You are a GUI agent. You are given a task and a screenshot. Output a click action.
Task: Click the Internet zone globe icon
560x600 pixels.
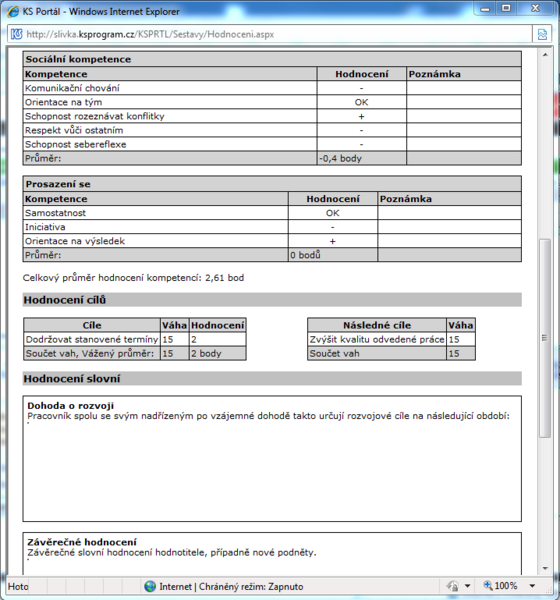[x=150, y=586]
